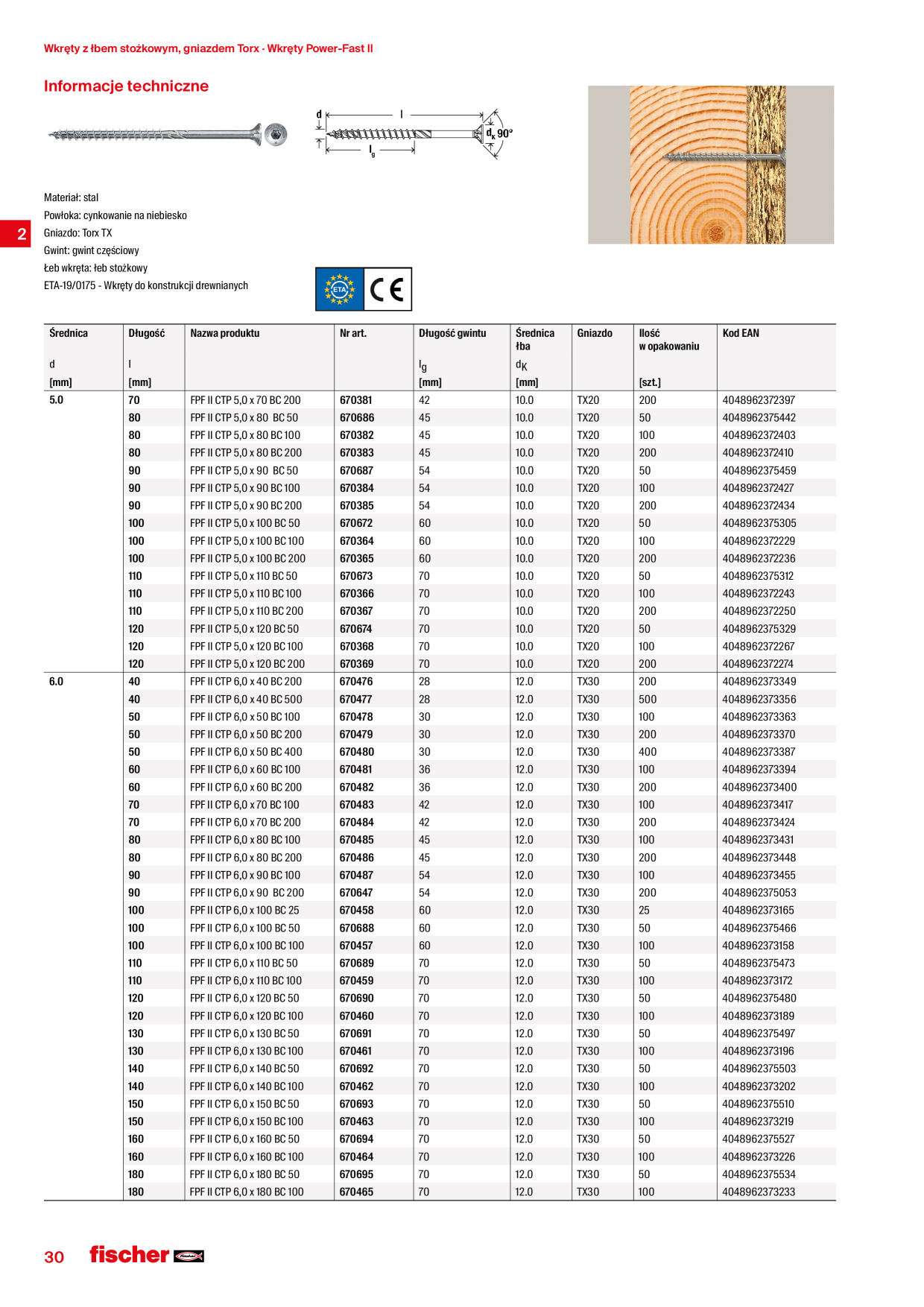Click 'FPF II CTP 5,0 x 110 BC 200'
924x1307 pixels.
247,611
